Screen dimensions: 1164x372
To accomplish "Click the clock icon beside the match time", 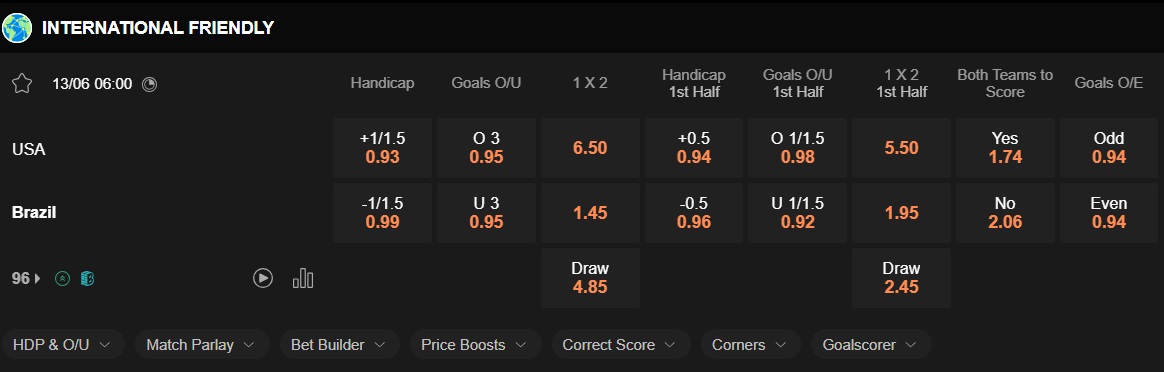I will (x=149, y=84).
